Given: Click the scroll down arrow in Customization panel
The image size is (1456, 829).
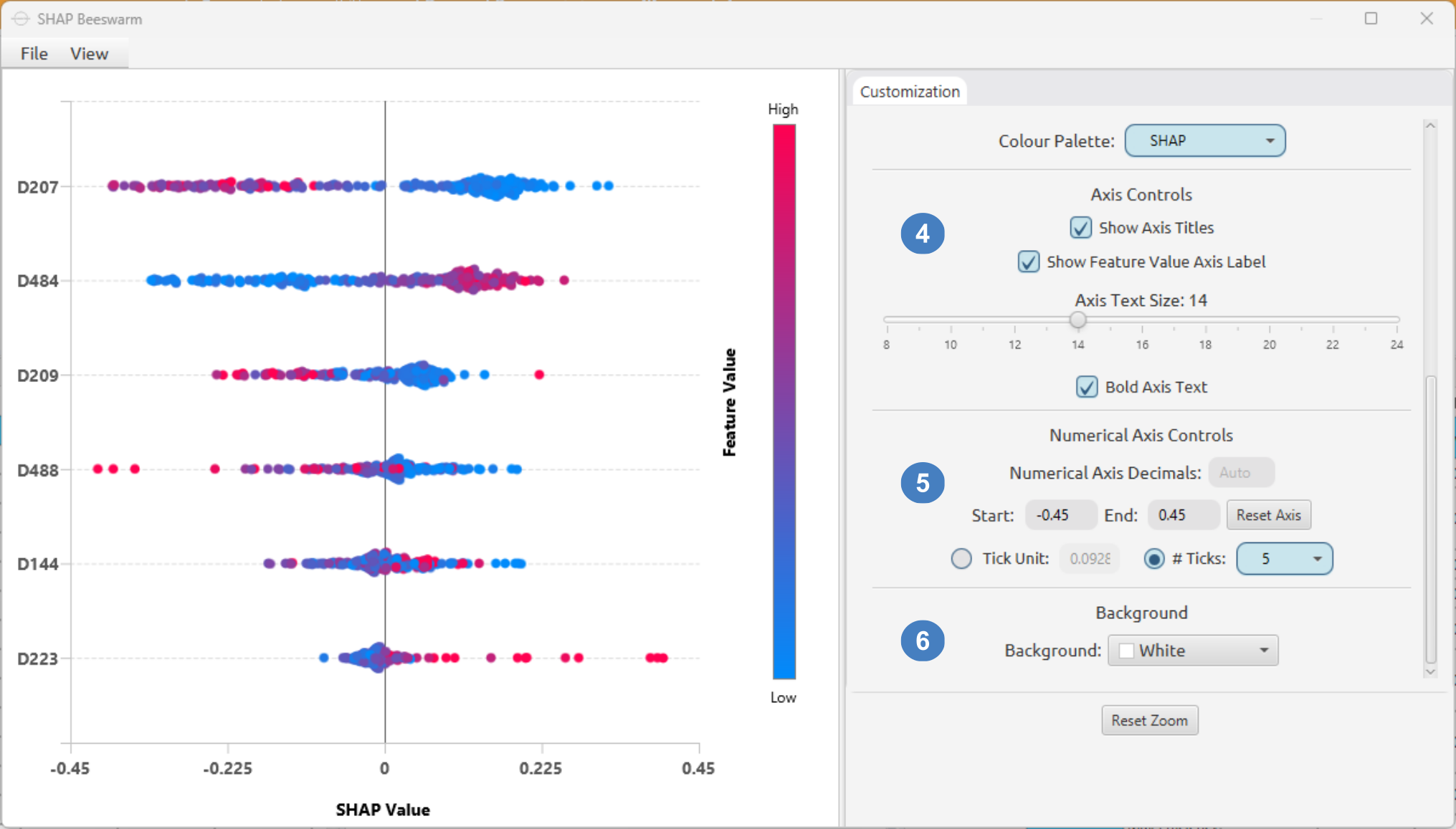Looking at the screenshot, I should point(1430,671).
